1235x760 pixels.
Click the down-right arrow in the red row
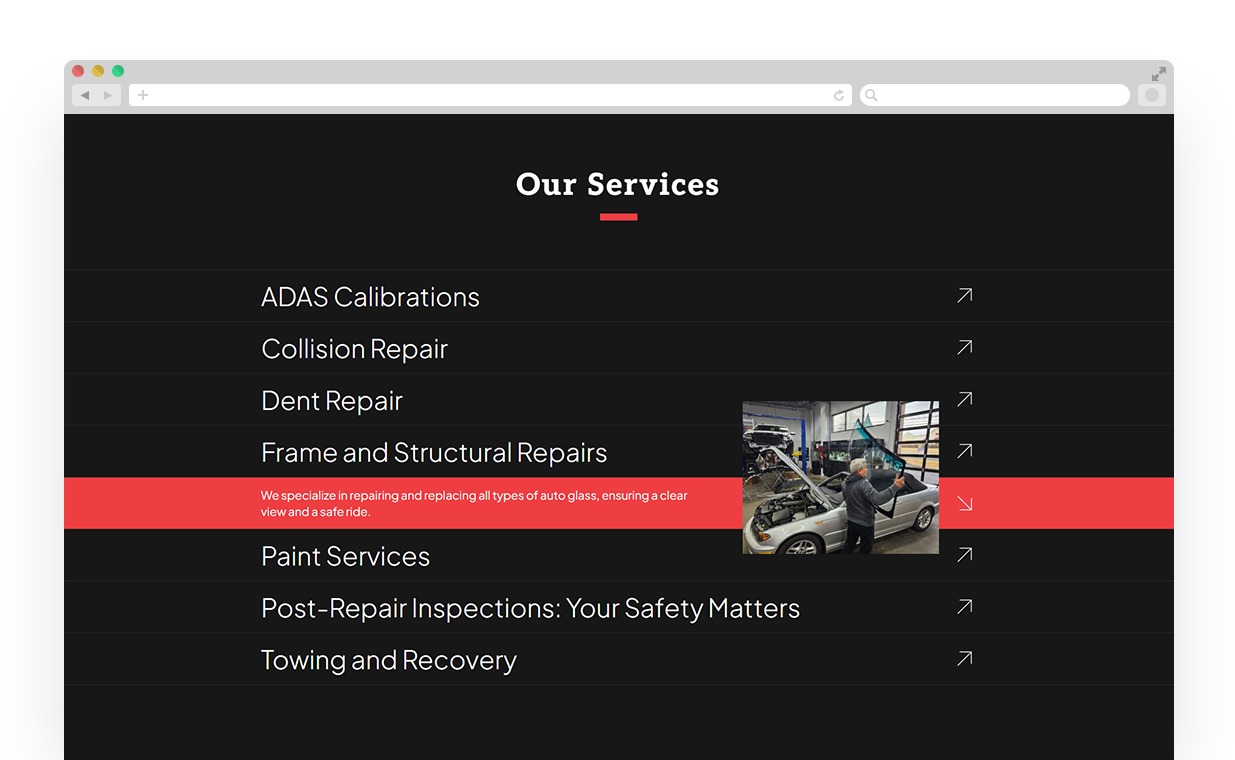coord(964,503)
